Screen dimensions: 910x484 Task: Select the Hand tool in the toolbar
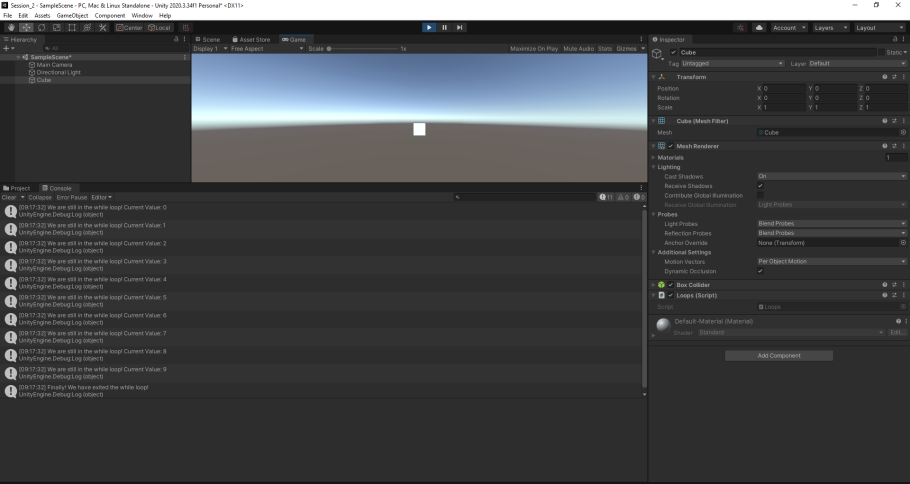click(11, 27)
